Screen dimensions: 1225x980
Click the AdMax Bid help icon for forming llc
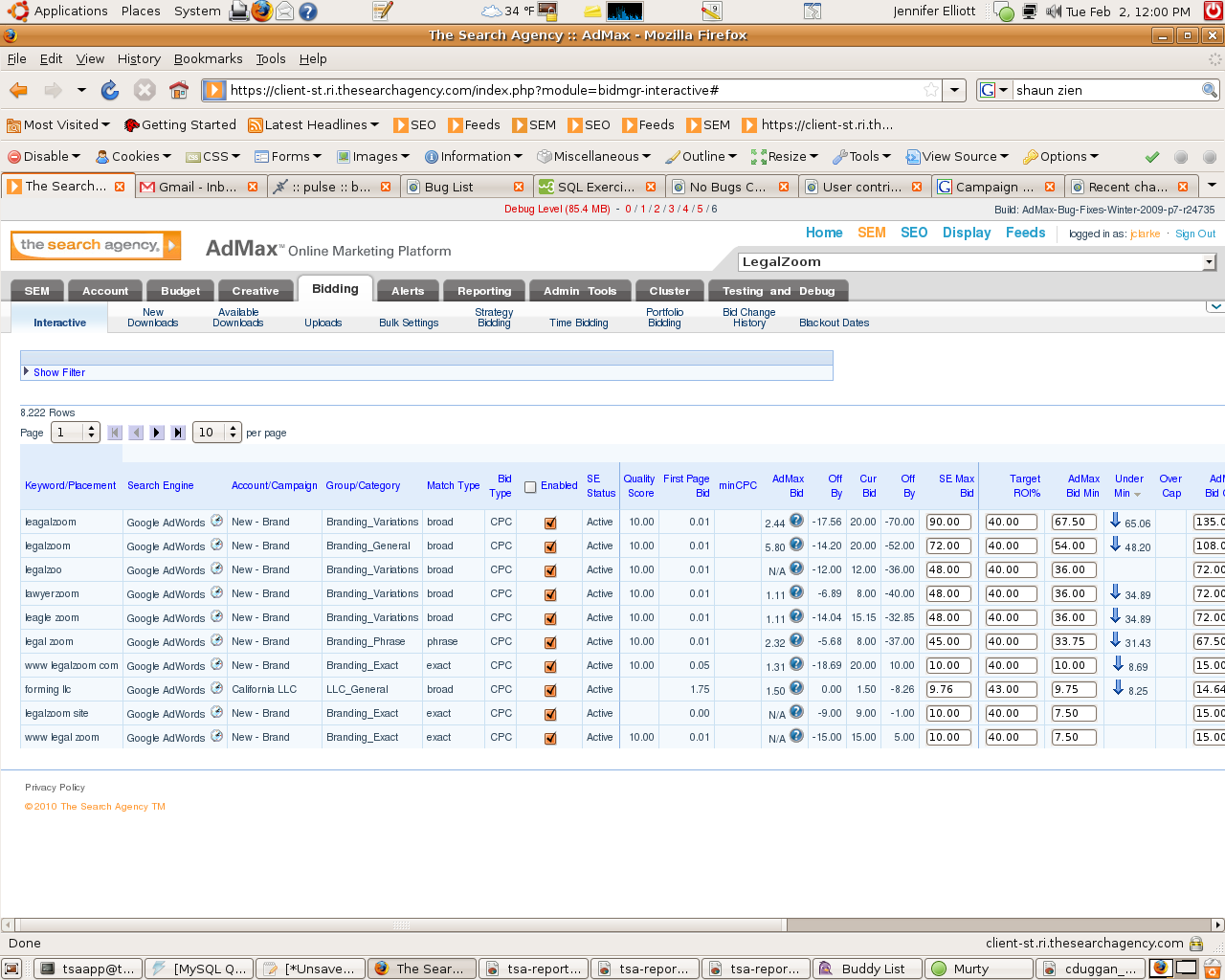pyautogui.click(x=796, y=688)
